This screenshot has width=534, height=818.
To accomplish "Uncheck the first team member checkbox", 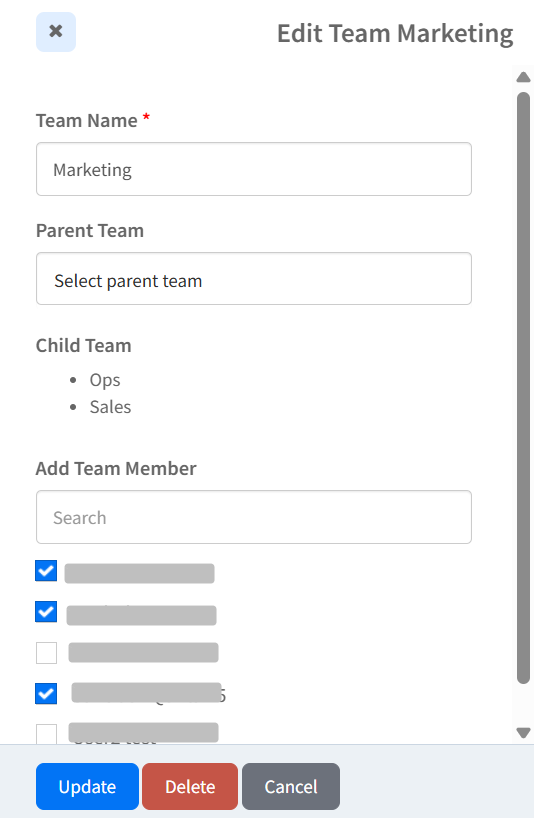I will point(46,571).
